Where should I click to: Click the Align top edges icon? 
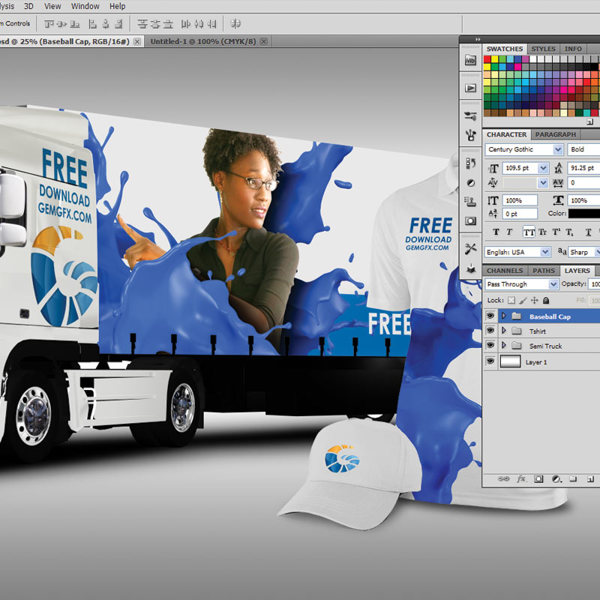pos(49,24)
